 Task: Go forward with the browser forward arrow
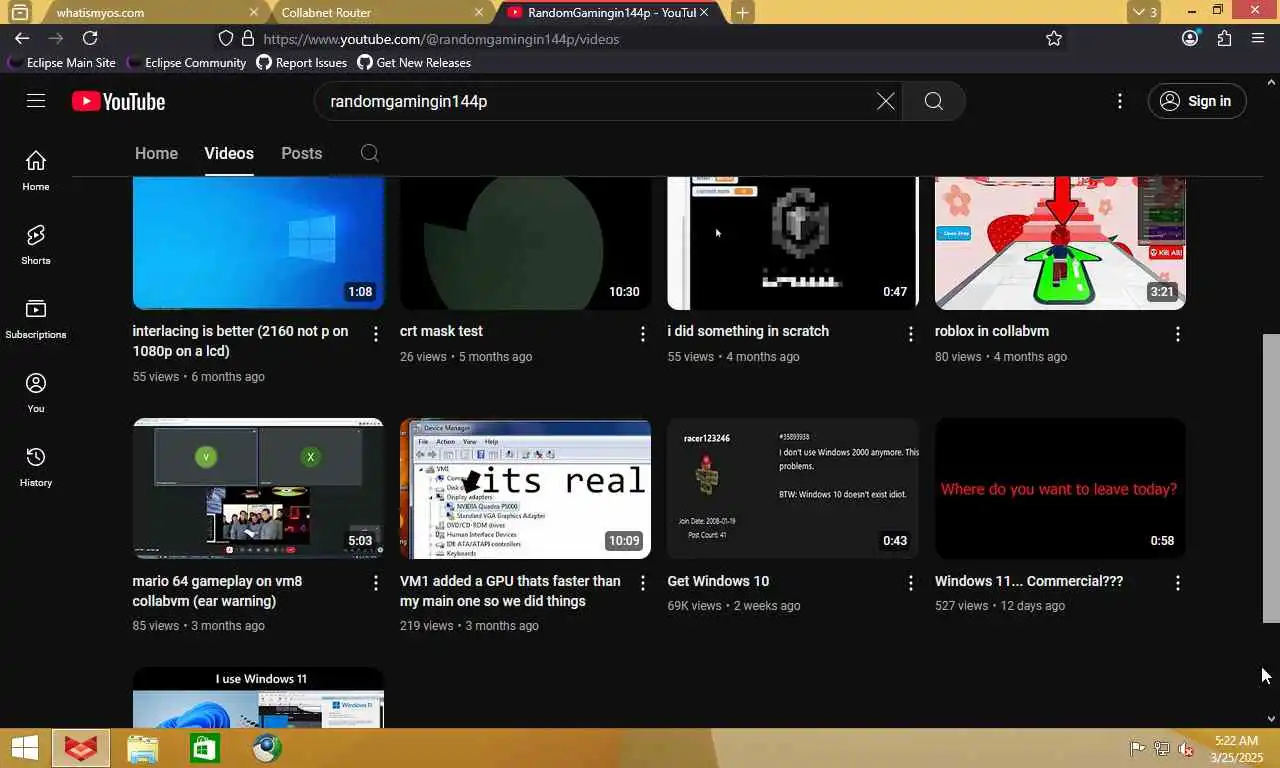[x=56, y=38]
